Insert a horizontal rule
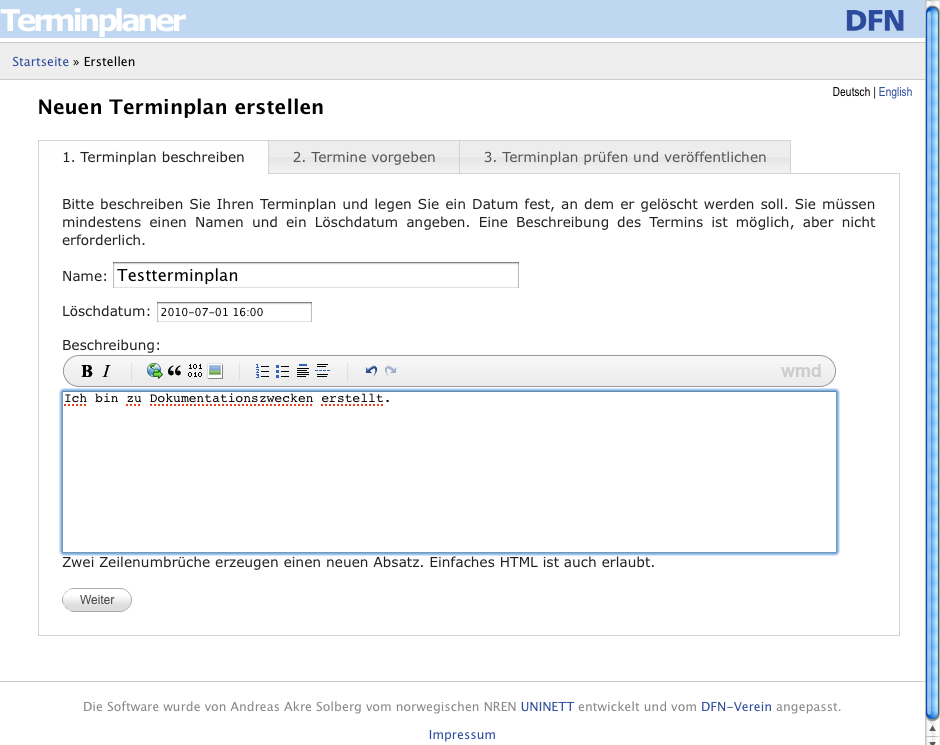 click(322, 371)
